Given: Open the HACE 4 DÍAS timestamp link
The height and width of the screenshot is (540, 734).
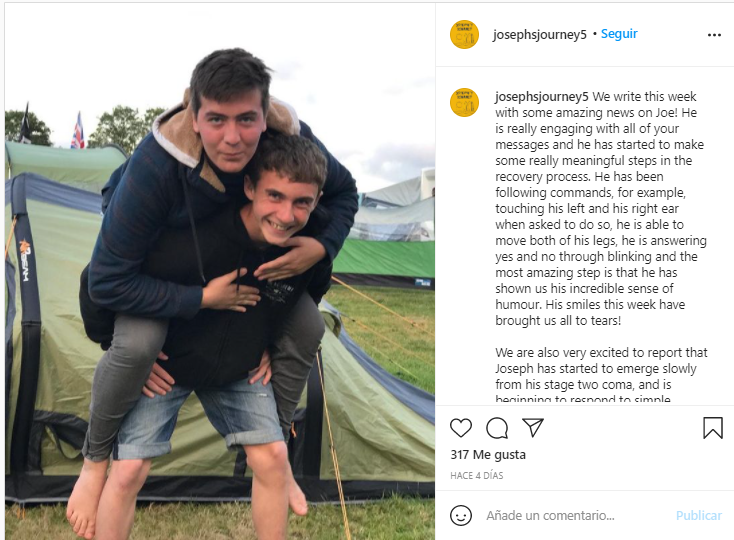Looking at the screenshot, I should [x=477, y=475].
